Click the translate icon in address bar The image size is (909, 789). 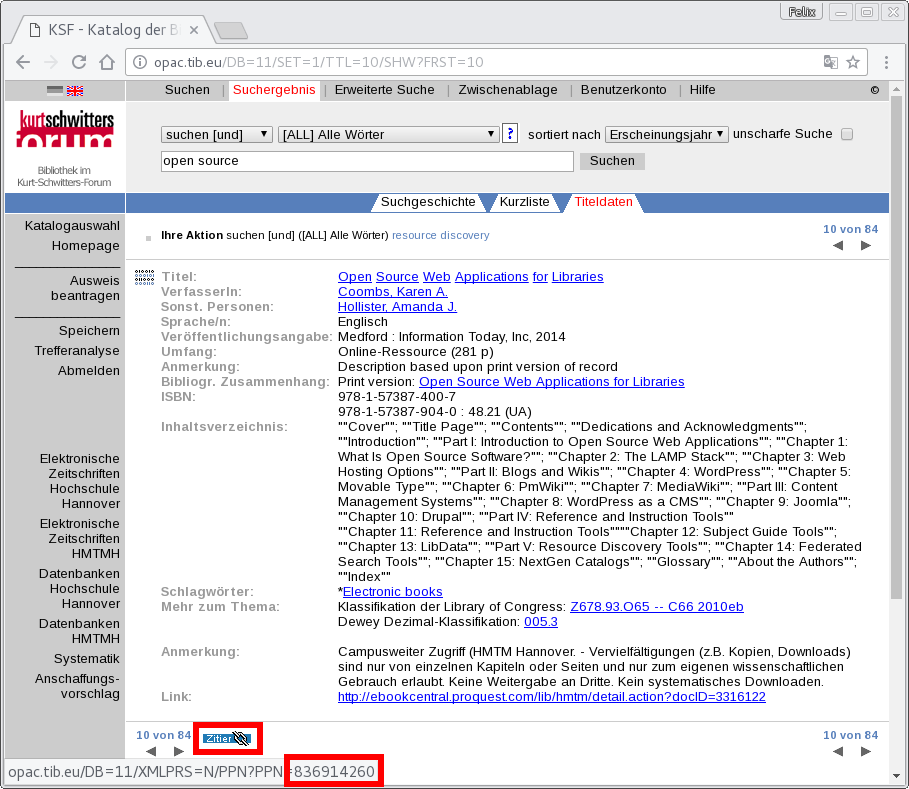(829, 62)
